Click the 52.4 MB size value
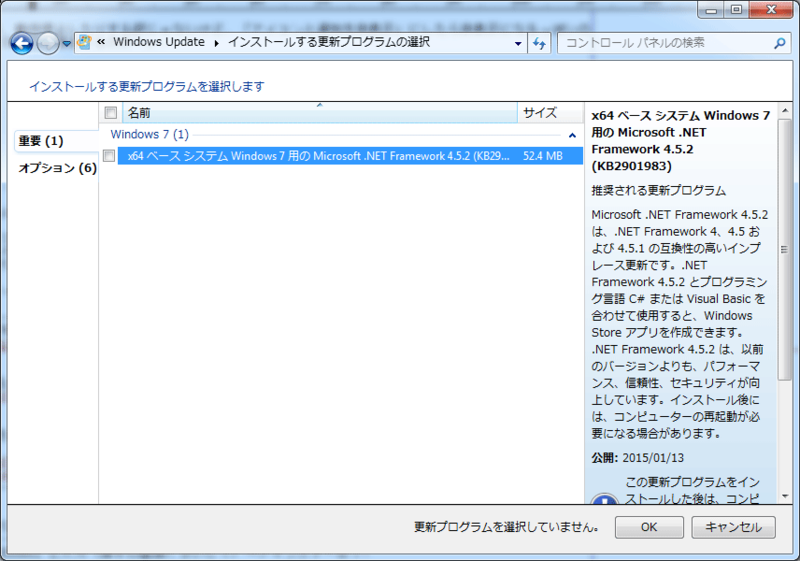 tap(542, 156)
